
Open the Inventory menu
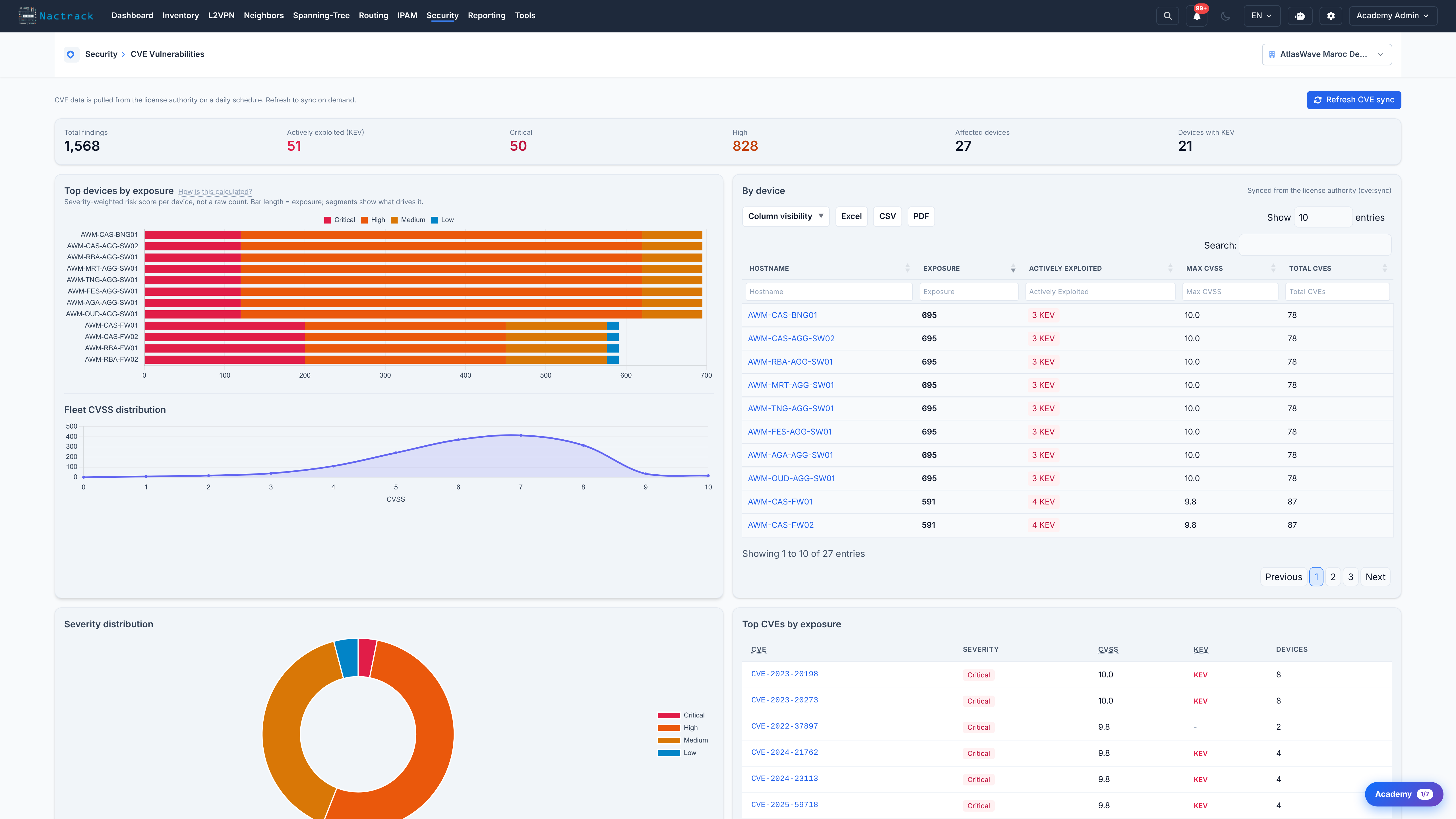pos(181,16)
